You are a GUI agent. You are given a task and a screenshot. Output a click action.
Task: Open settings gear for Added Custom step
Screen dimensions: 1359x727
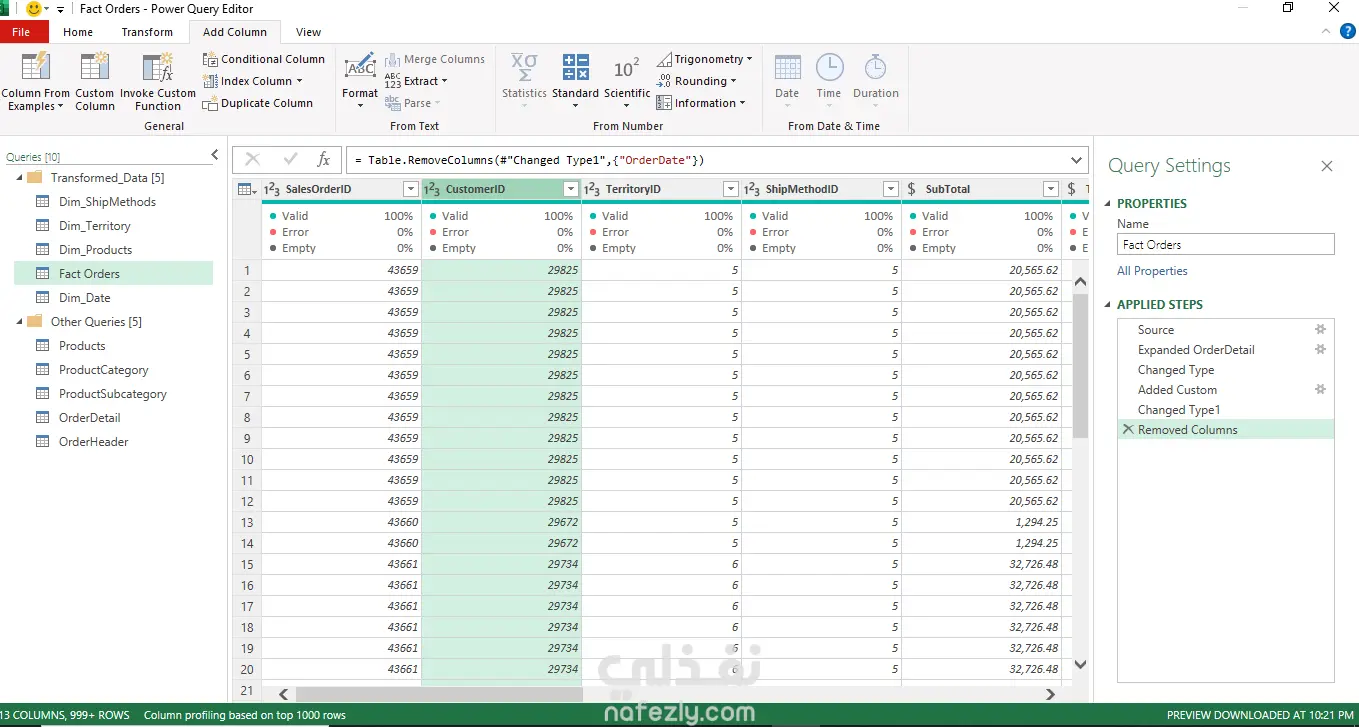point(1320,389)
